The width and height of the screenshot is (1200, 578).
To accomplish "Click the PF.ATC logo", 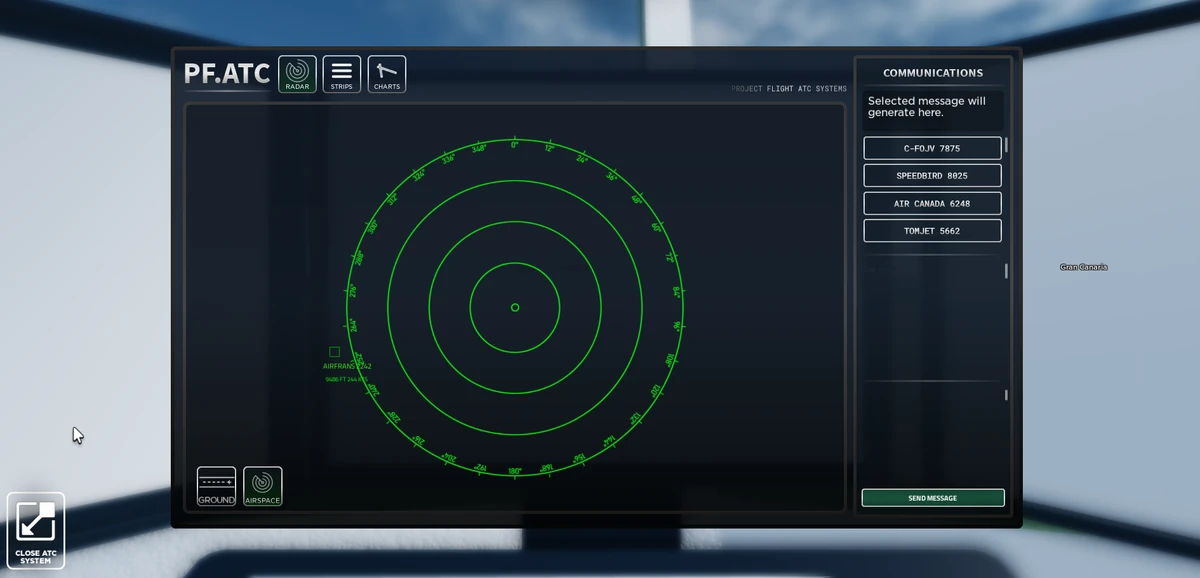I will click(x=226, y=72).
